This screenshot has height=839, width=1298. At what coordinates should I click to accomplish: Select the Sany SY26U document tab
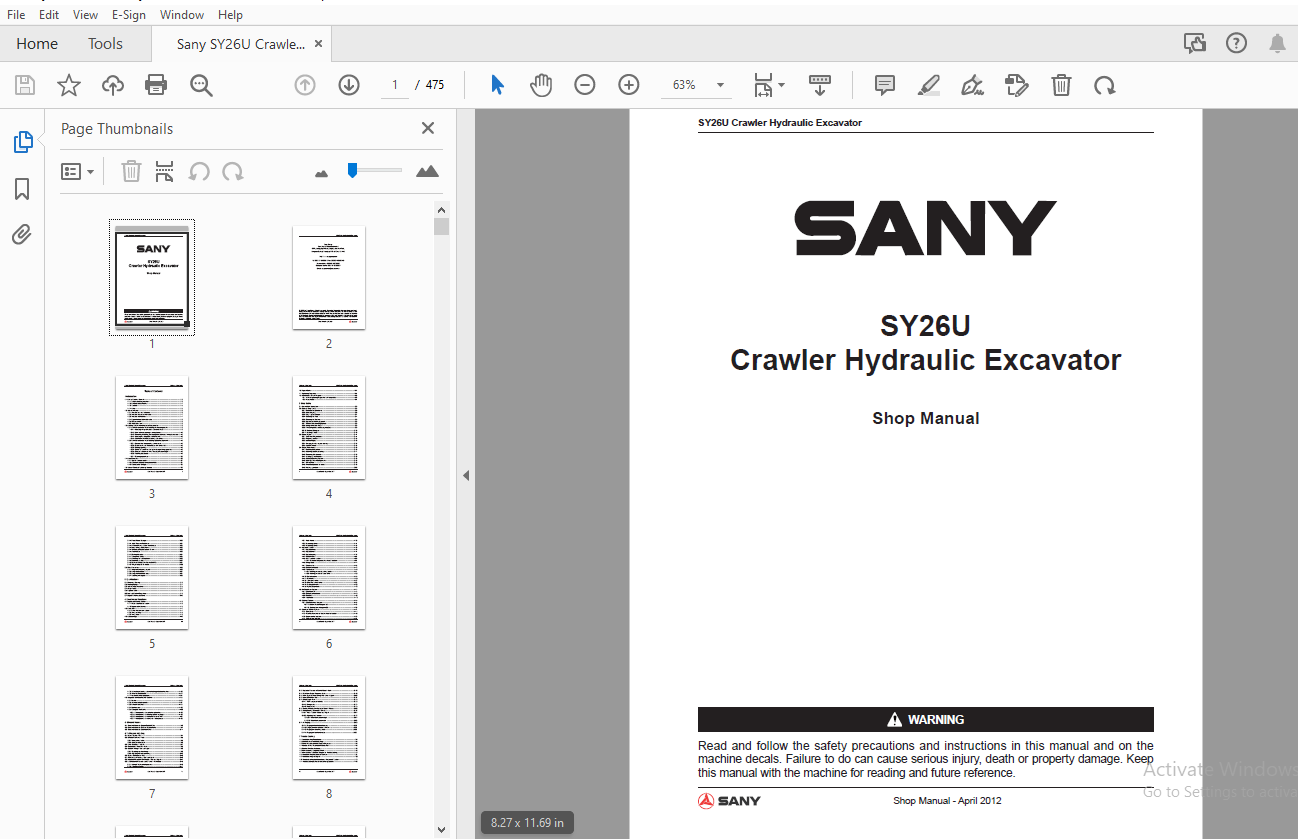click(240, 44)
